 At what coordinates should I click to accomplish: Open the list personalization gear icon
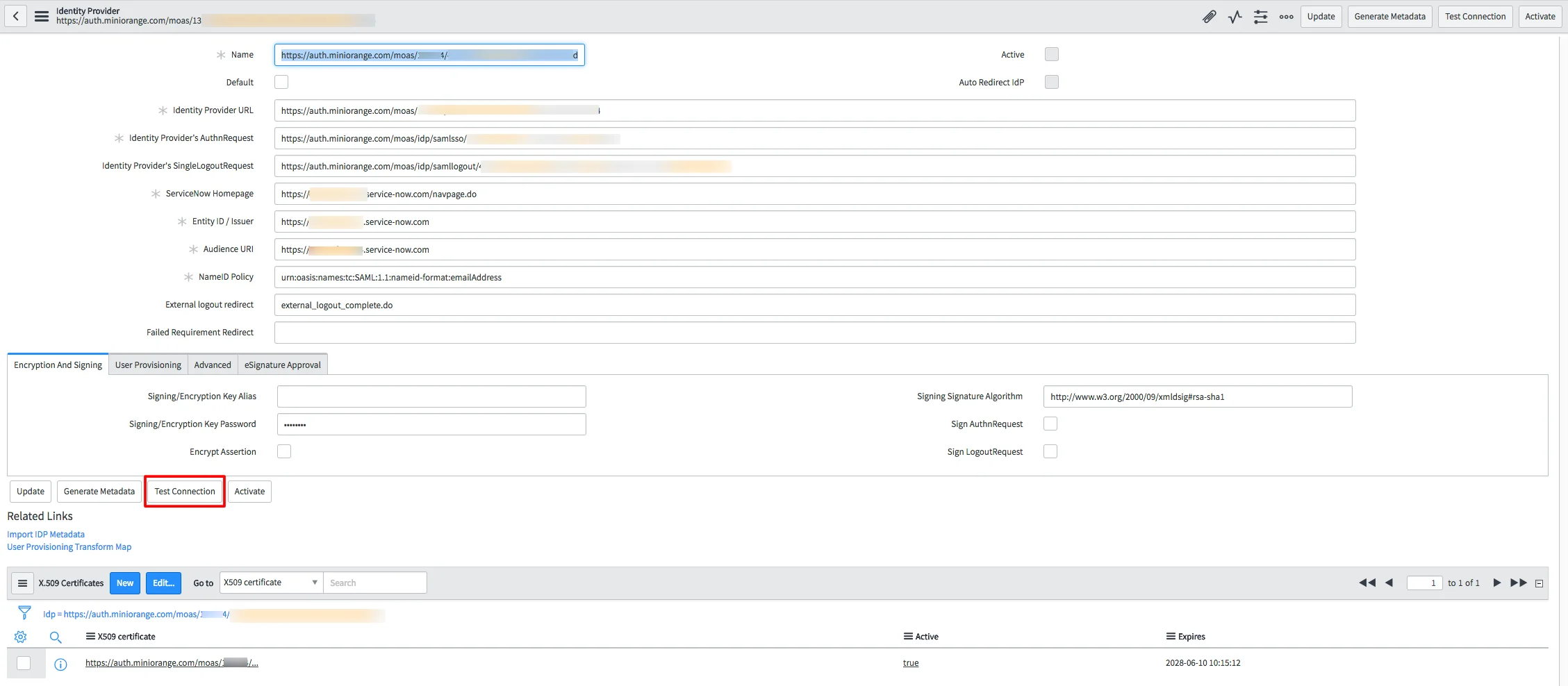click(20, 637)
